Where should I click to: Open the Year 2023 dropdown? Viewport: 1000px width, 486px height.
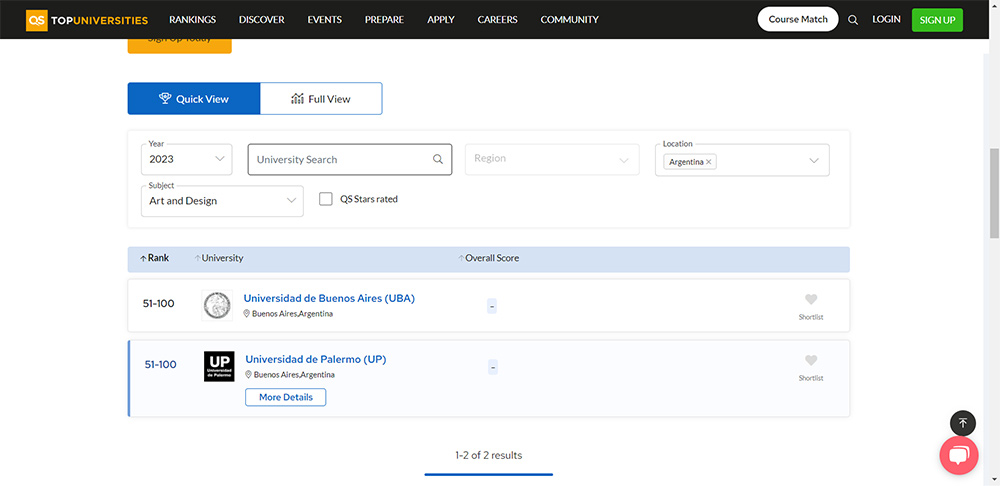186,159
